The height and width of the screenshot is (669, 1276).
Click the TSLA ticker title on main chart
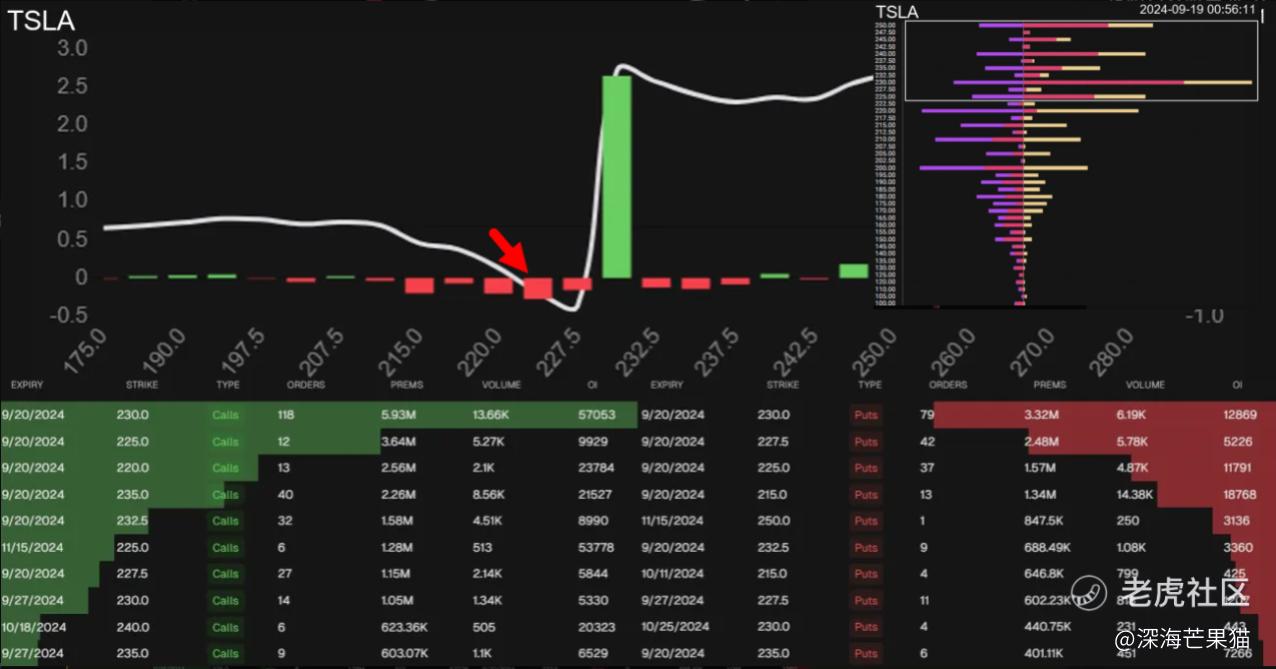click(x=41, y=21)
